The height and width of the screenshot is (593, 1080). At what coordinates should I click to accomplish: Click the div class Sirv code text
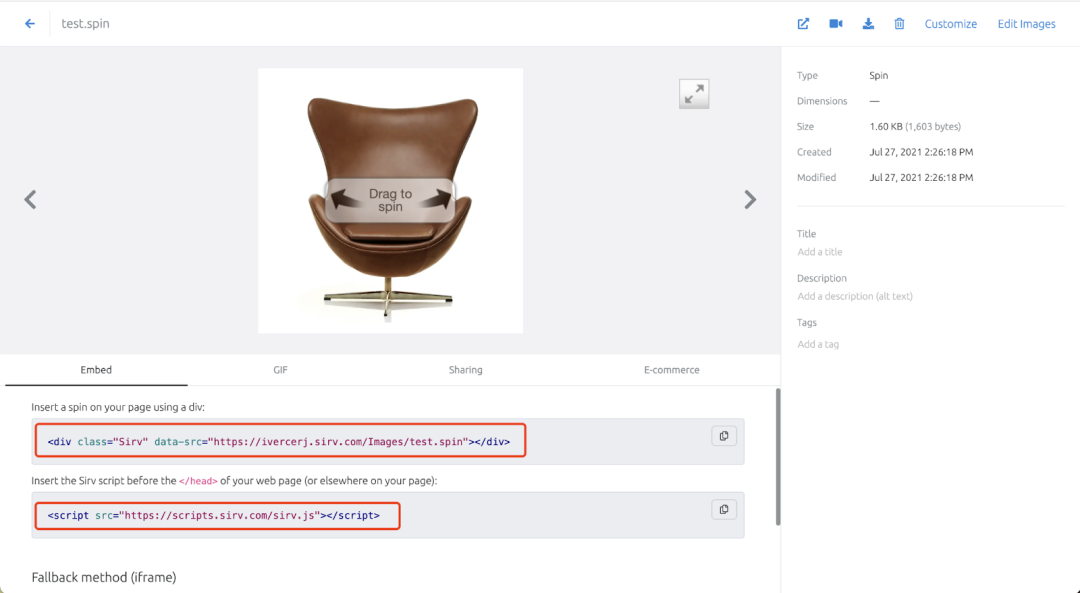tap(279, 441)
